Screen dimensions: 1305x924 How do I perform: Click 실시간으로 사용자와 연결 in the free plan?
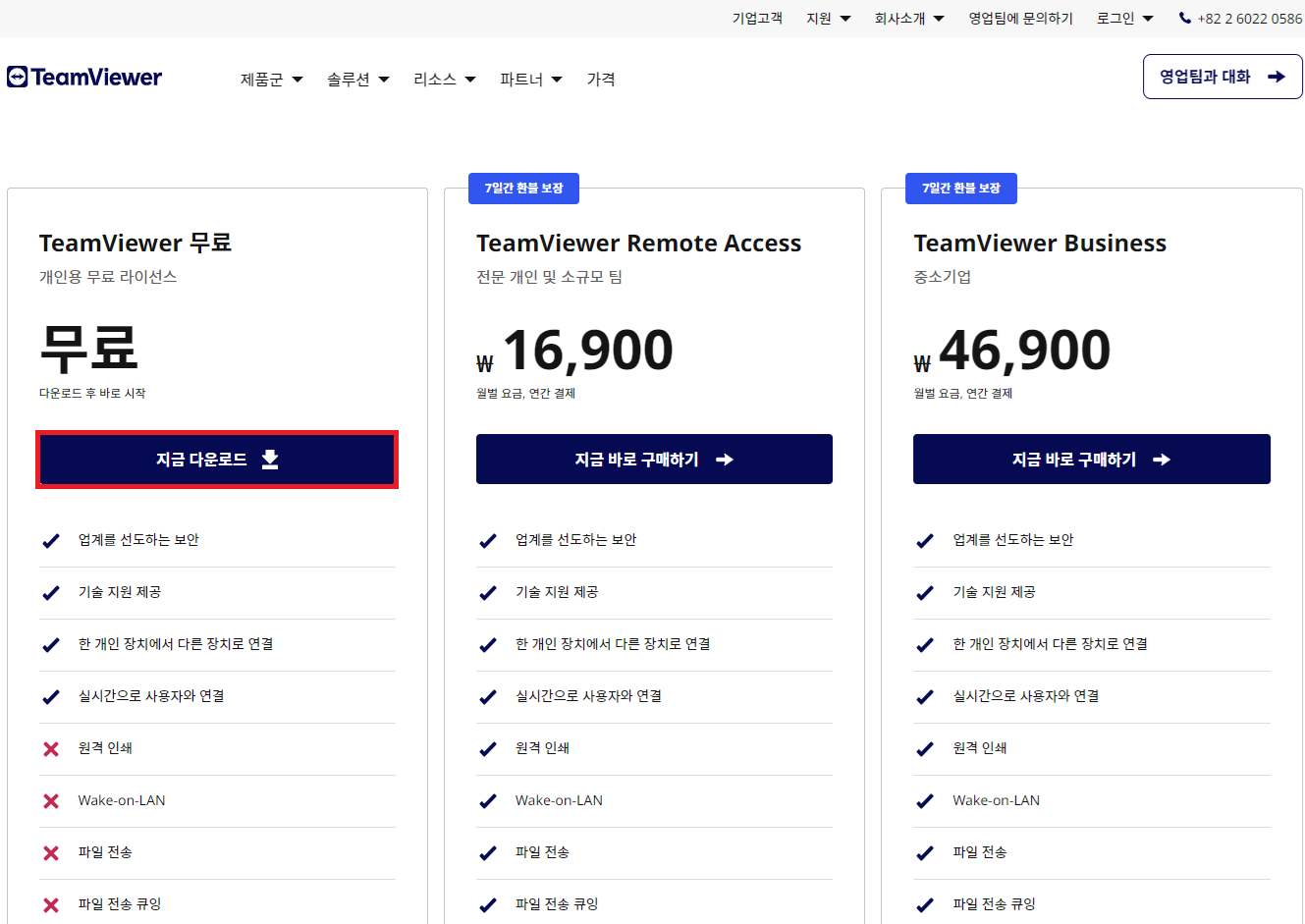coord(151,696)
